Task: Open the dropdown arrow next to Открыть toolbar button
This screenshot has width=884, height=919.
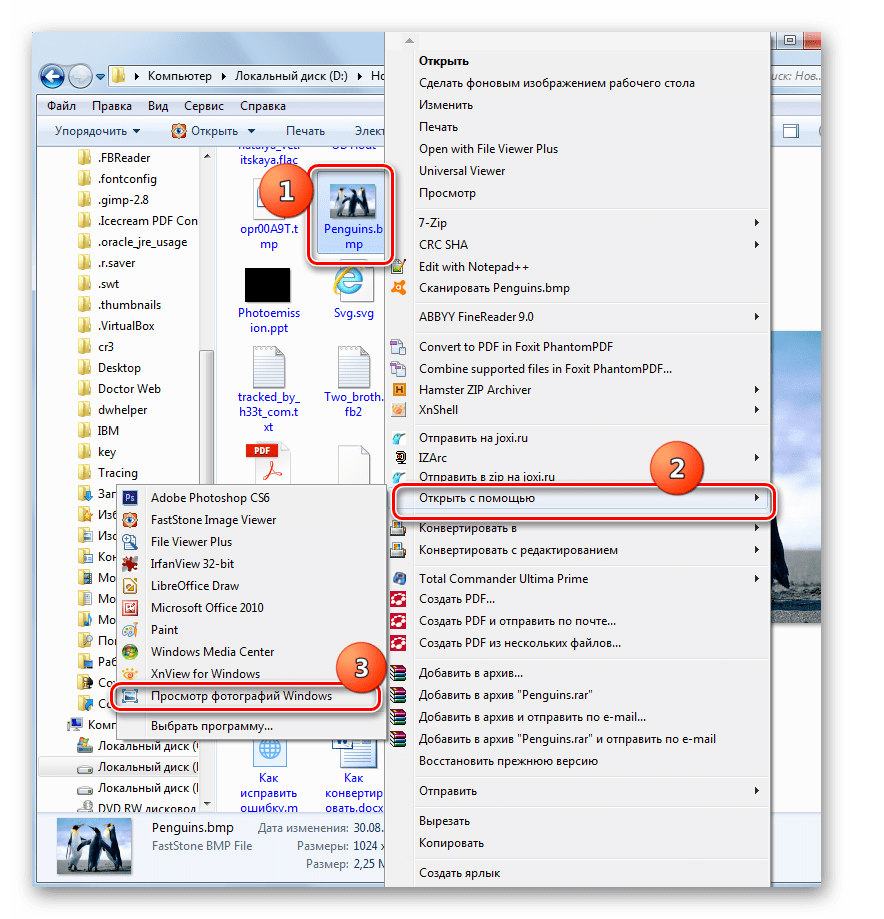Action: pos(251,131)
